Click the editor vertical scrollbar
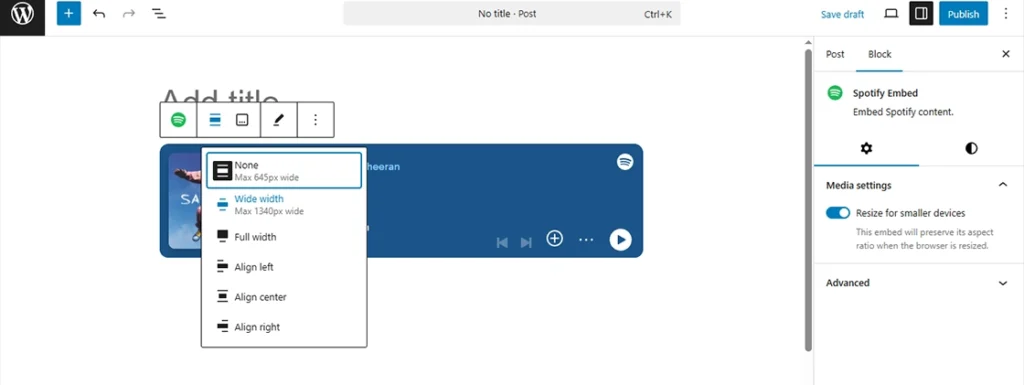This screenshot has height=385, width=1024. click(x=808, y=199)
